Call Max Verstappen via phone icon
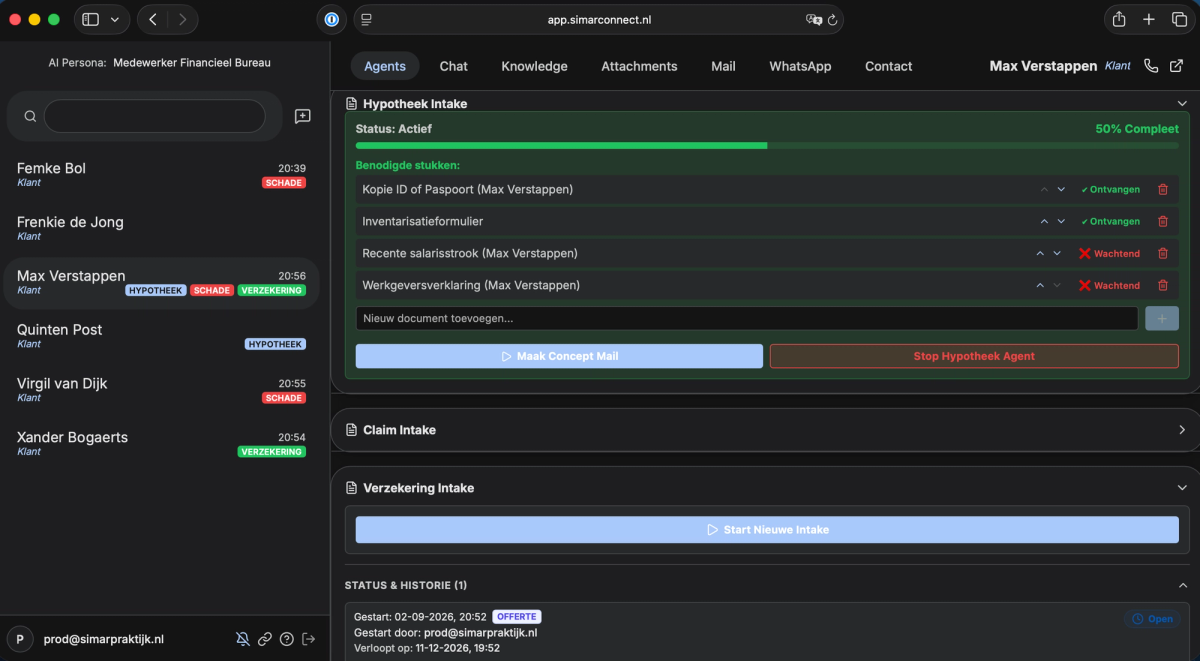This screenshot has width=1200, height=661. [1151, 66]
